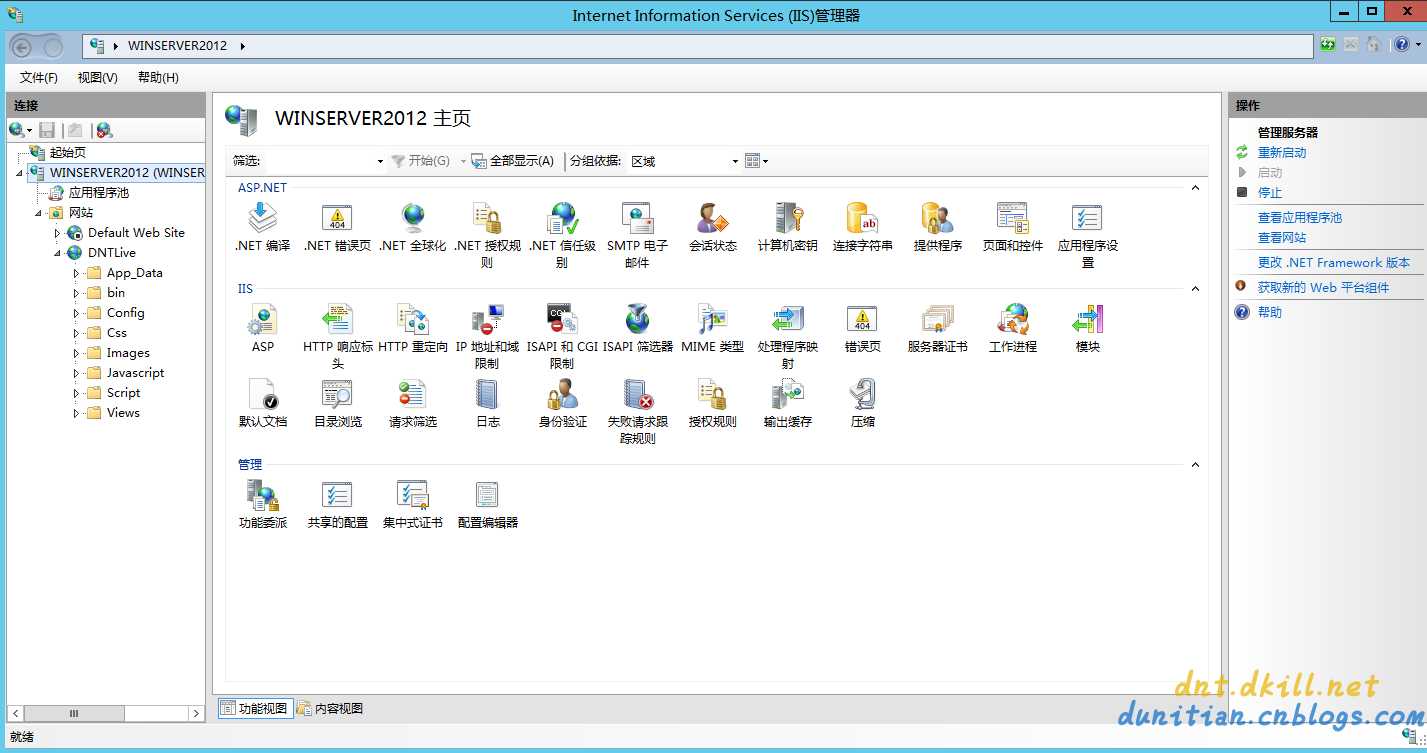The height and width of the screenshot is (753, 1427).
Task: Open the 输出缓存 feature
Action: pyautogui.click(x=788, y=403)
